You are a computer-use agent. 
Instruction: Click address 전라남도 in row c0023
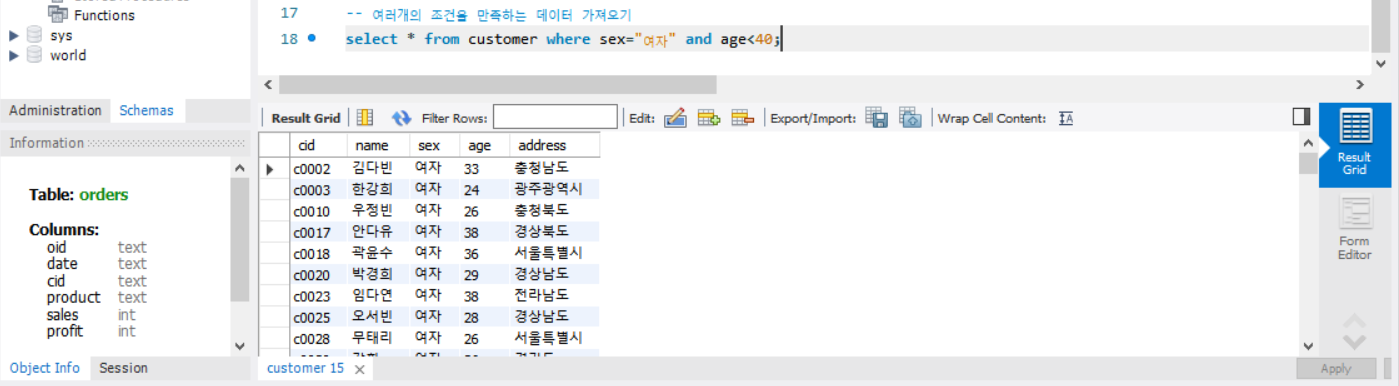coord(554,295)
